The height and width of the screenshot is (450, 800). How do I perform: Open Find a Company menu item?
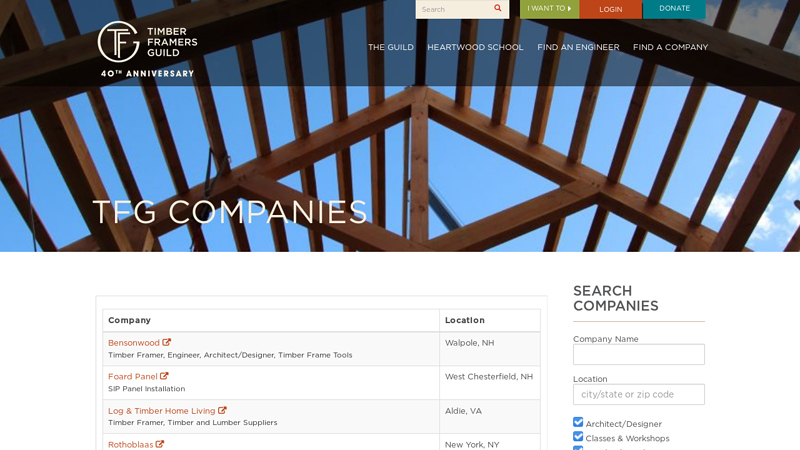coord(670,47)
